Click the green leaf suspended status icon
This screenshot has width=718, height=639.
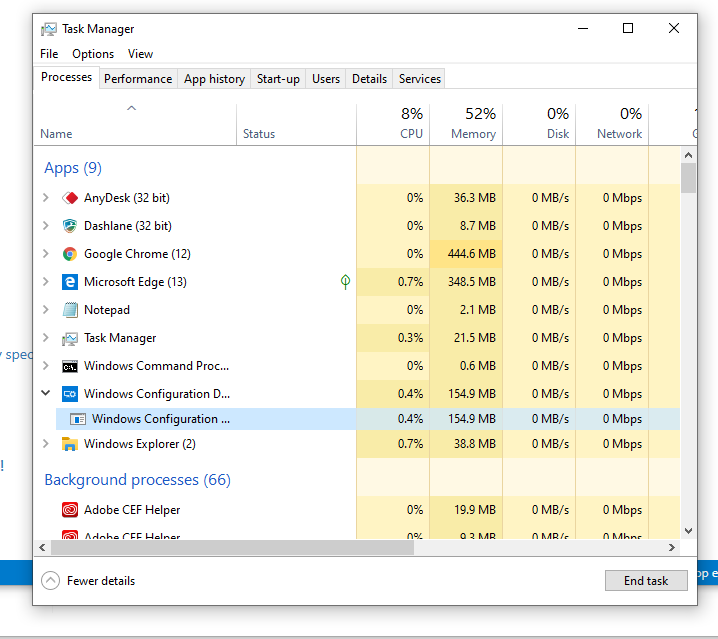[x=345, y=281]
